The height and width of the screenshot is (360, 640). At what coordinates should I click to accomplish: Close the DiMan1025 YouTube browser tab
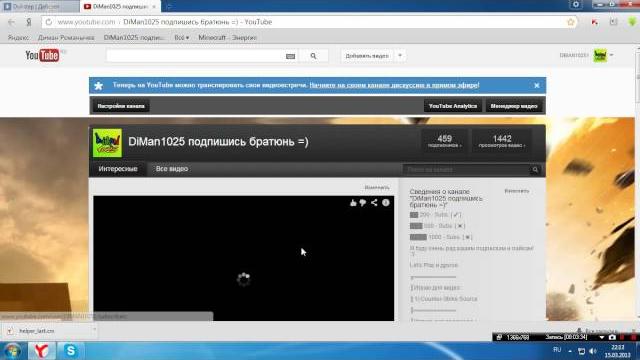pyautogui.click(x=154, y=7)
